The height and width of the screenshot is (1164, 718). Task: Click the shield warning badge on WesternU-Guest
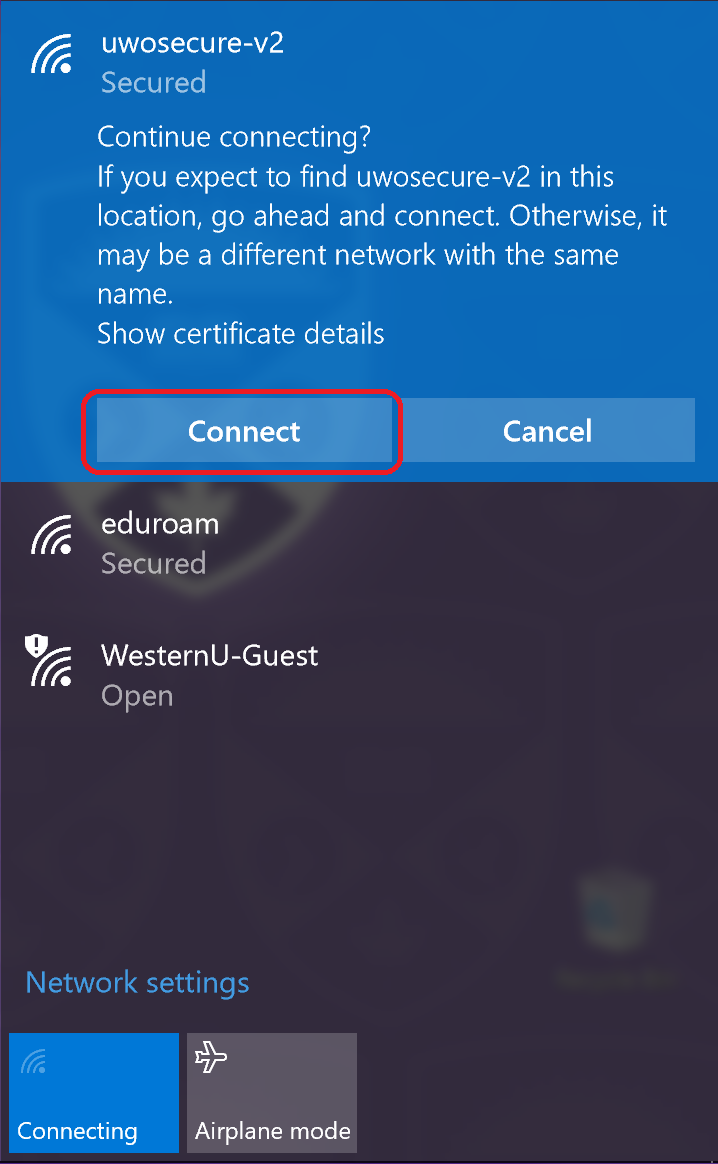pyautogui.click(x=36, y=645)
